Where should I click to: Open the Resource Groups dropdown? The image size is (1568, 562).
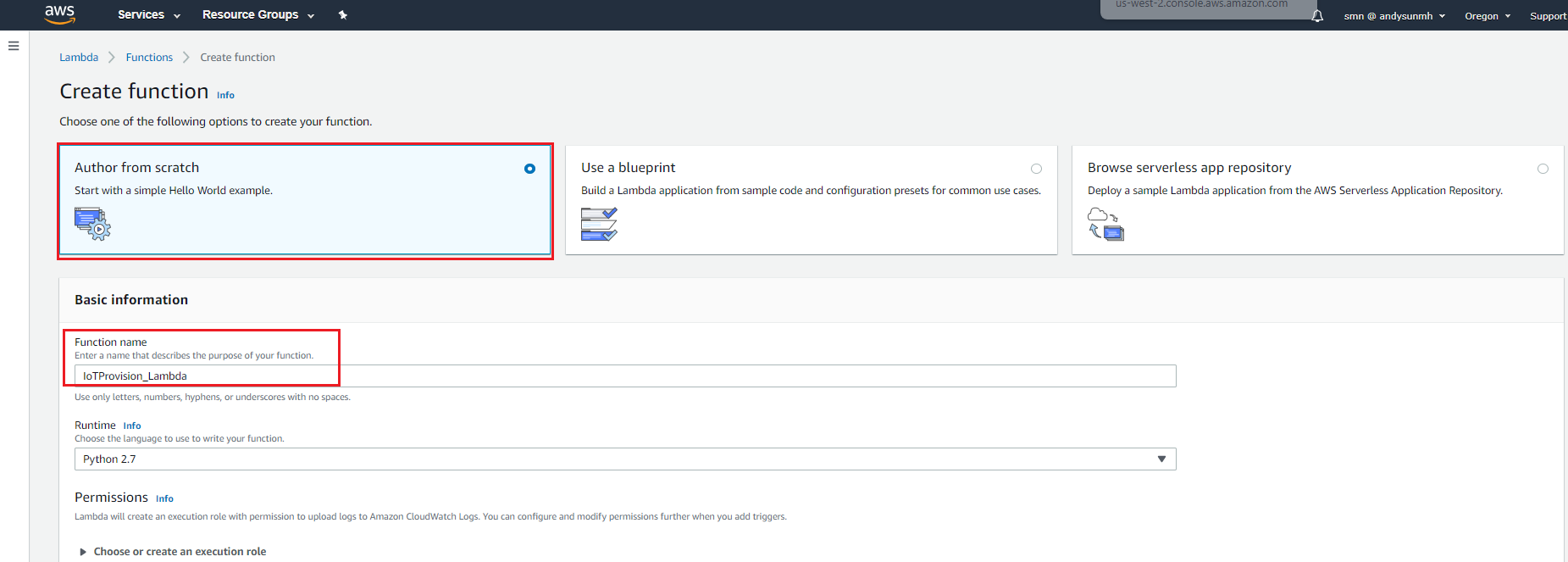tap(258, 15)
